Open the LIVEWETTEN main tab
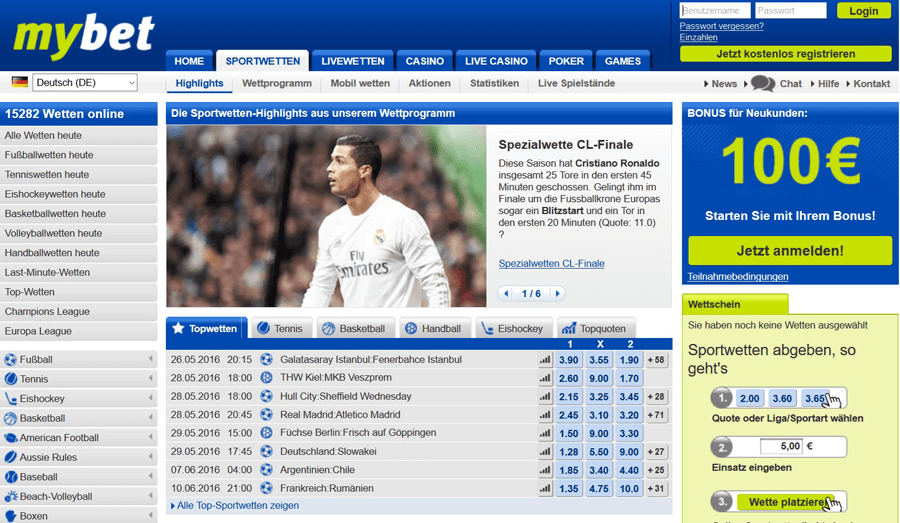900x523 pixels. tap(352, 61)
